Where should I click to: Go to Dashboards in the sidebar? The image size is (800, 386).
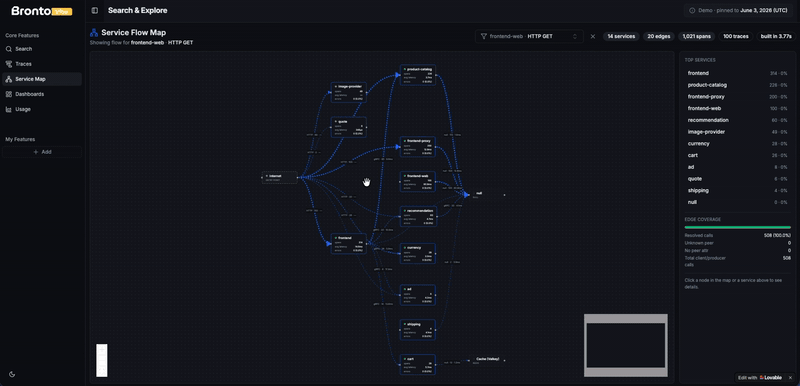(x=42, y=94)
